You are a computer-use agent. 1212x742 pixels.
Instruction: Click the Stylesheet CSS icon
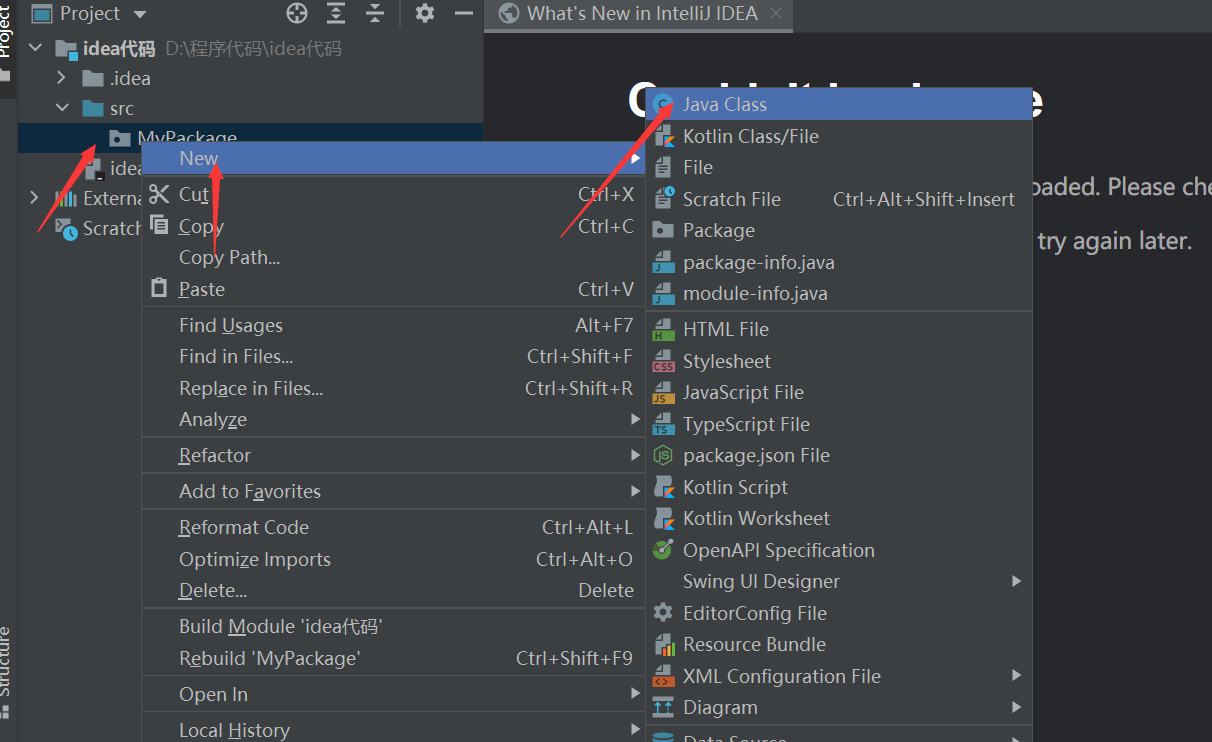coord(663,361)
